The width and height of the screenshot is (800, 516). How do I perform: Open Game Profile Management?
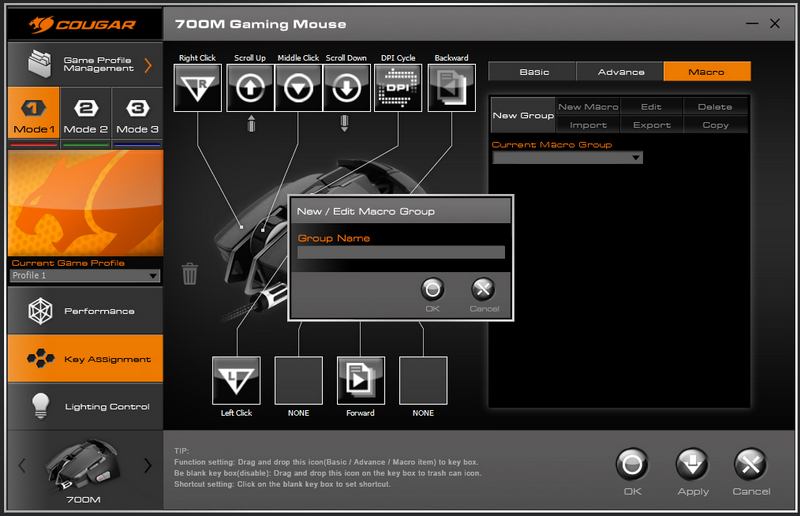(85, 64)
